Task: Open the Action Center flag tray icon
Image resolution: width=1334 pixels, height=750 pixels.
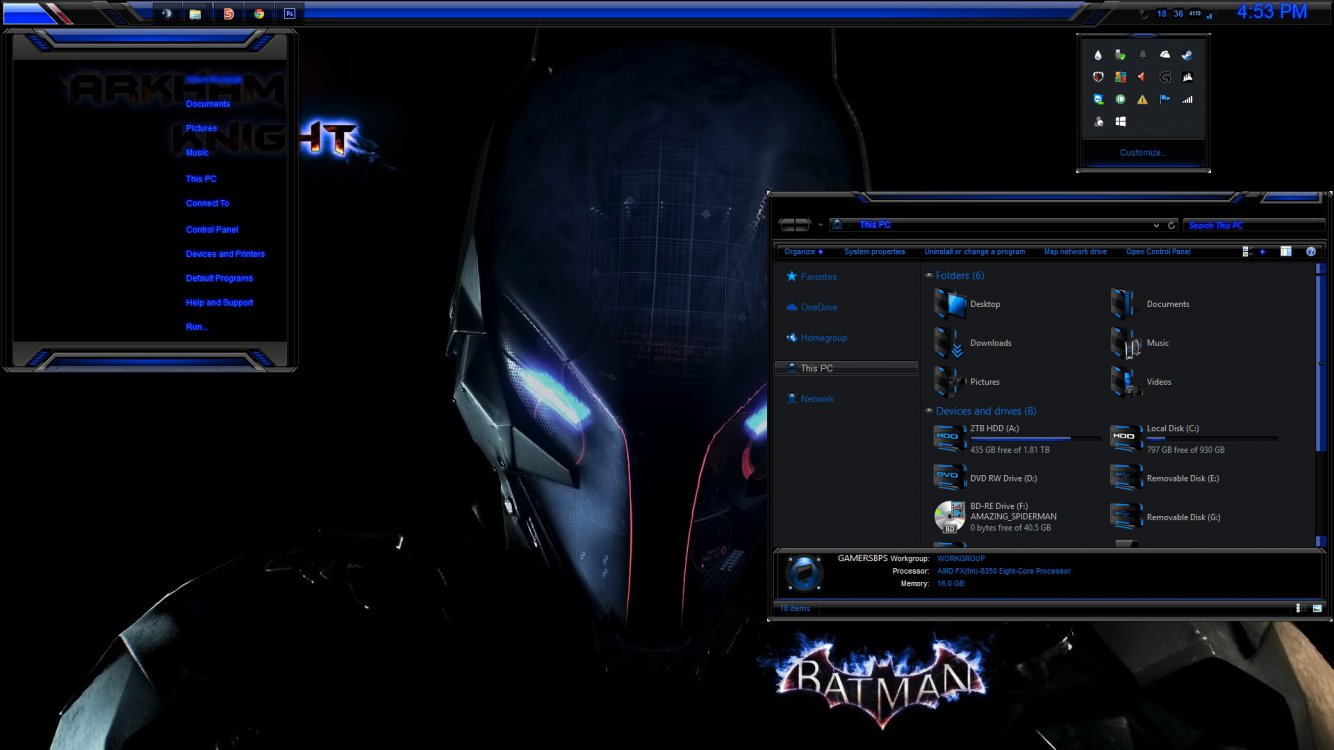Action: 1165,99
